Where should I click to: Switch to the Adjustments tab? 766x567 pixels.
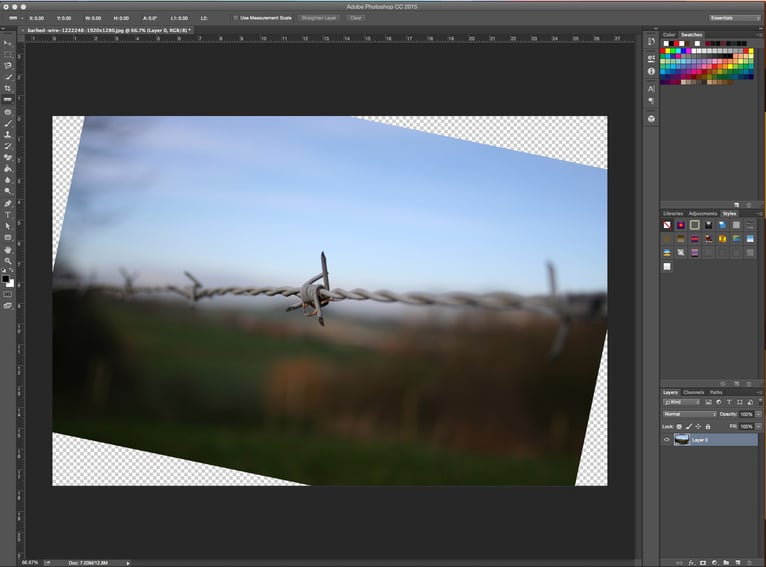tap(702, 213)
